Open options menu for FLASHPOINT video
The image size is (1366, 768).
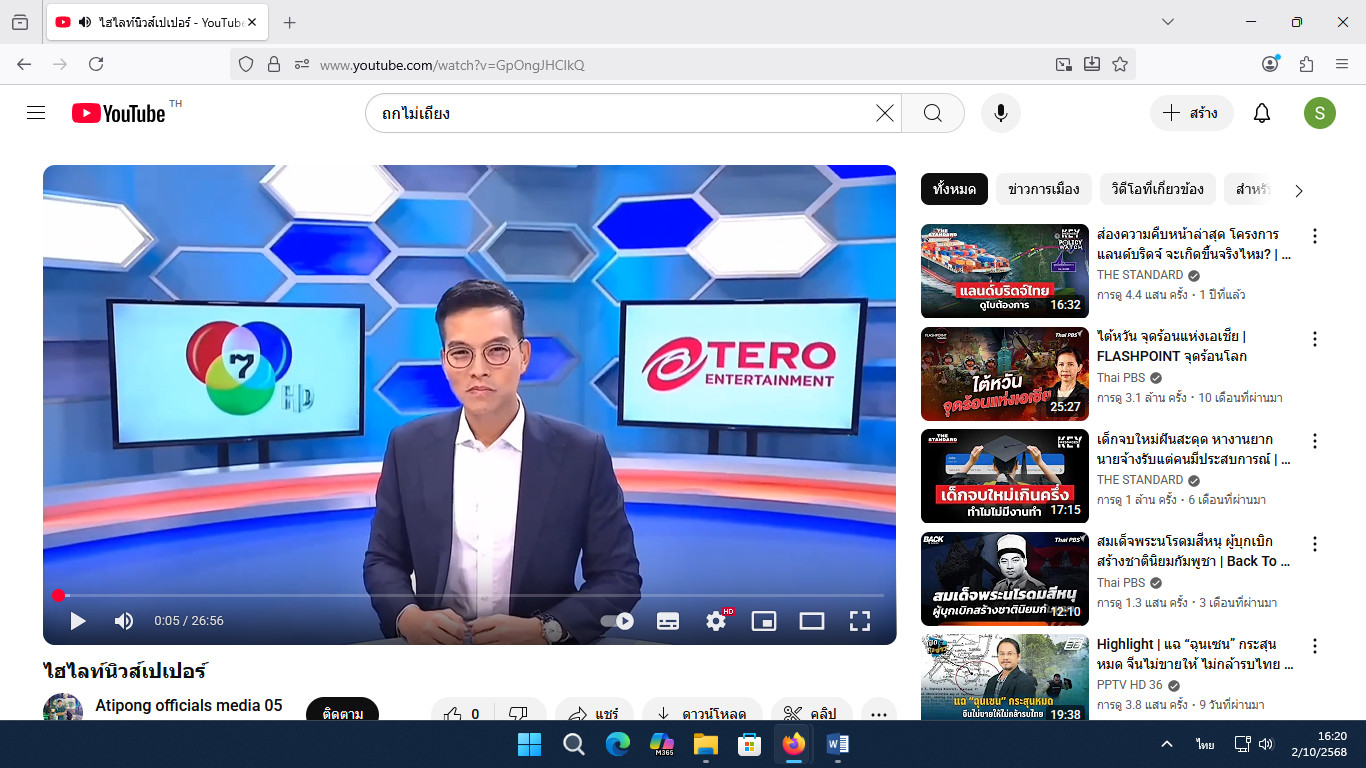(1315, 339)
